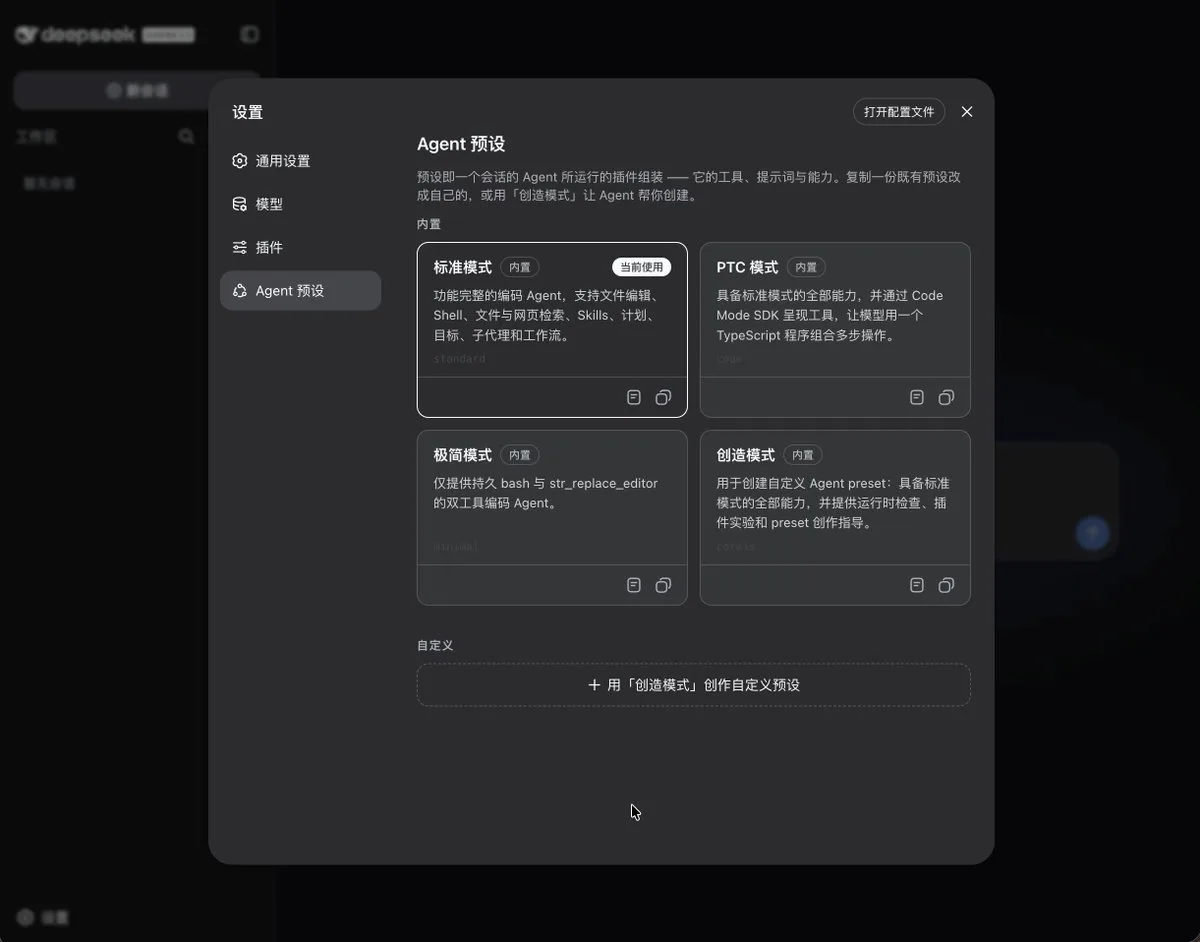Image resolution: width=1200 pixels, height=942 pixels.
Task: Show details icon on 极简模式 card
Action: [634, 585]
